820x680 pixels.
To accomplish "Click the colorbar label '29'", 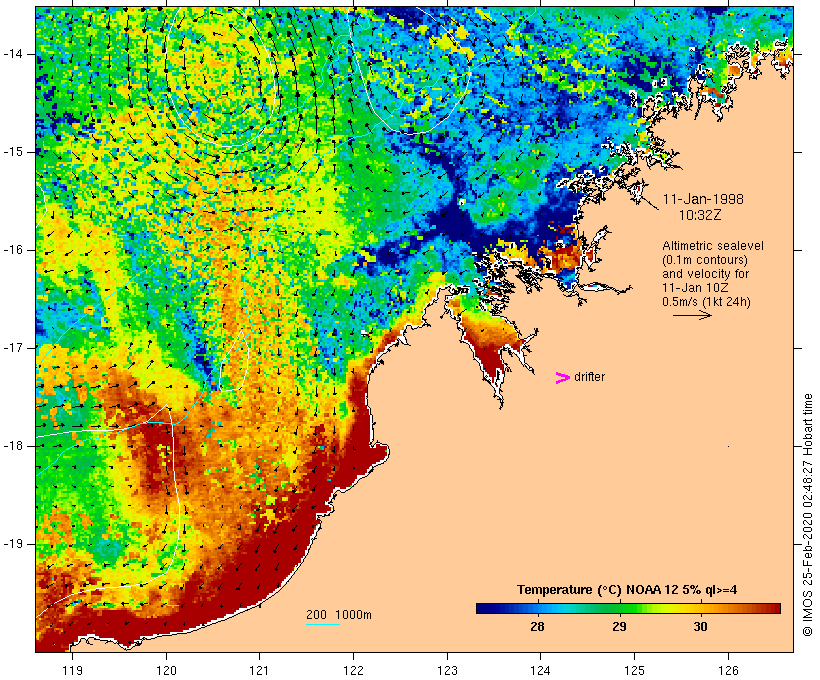I will 619,627.
